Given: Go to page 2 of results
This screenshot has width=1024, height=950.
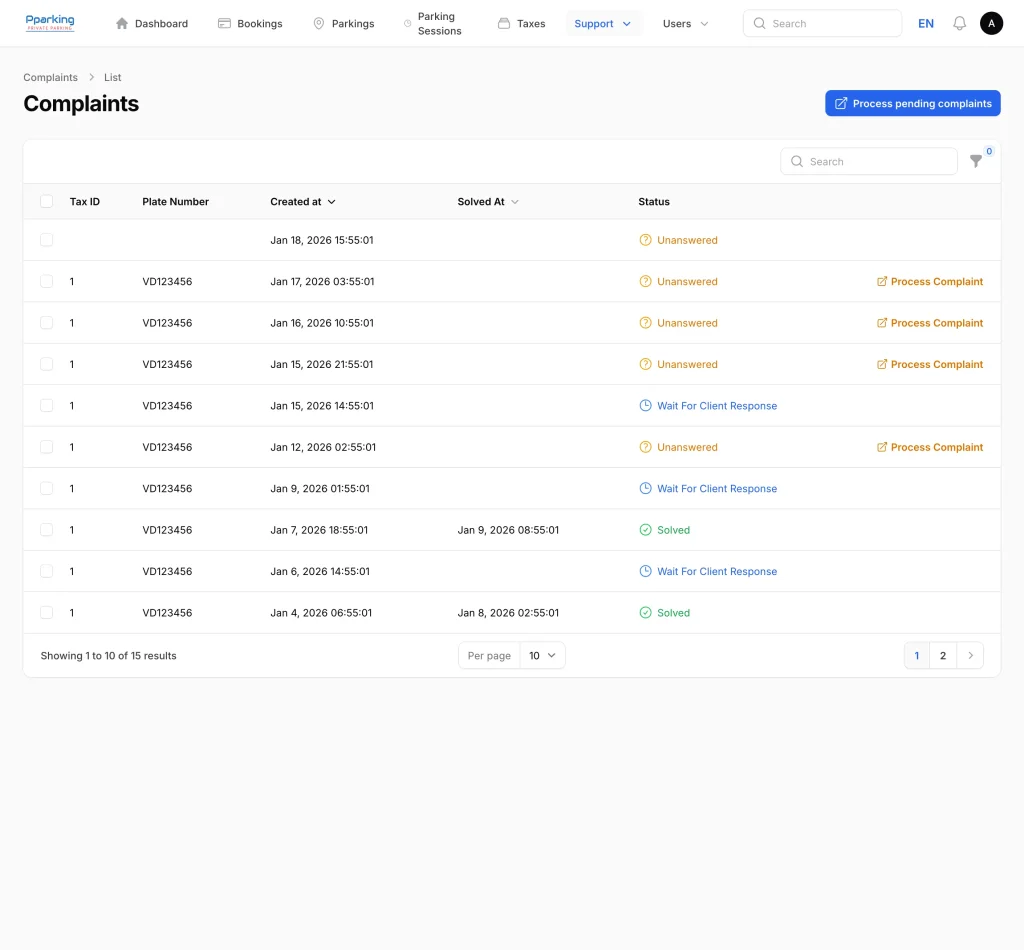Looking at the screenshot, I should (943, 655).
